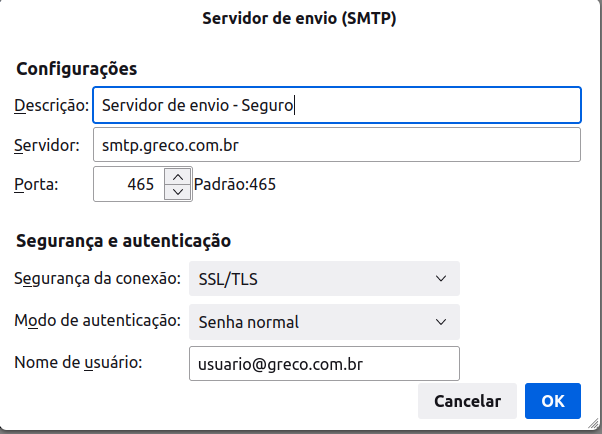Image resolution: width=602 pixels, height=434 pixels.
Task: Focus the Descrição text field
Action: 337,105
